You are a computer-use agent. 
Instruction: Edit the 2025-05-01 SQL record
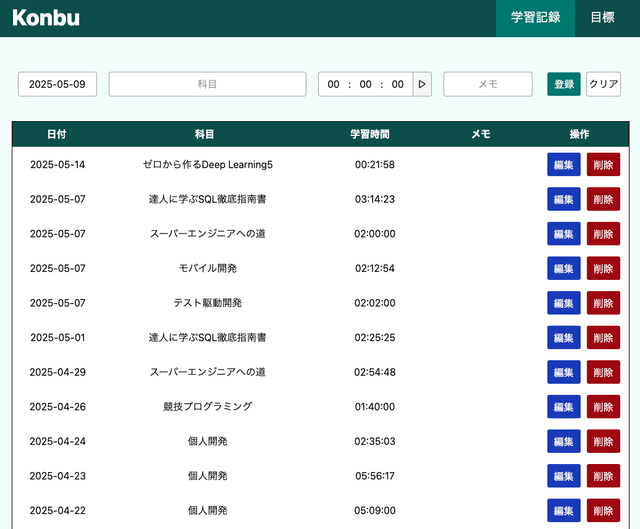[x=564, y=338]
